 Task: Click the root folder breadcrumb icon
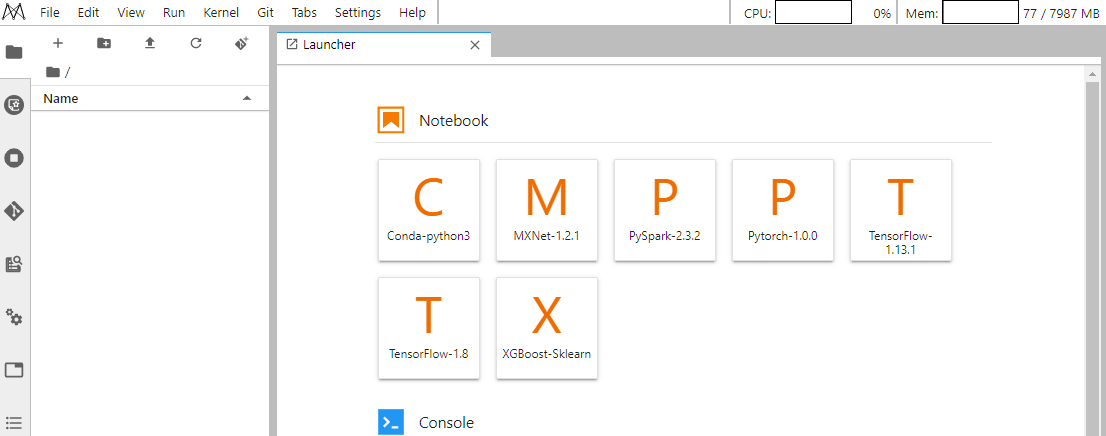[x=53, y=71]
